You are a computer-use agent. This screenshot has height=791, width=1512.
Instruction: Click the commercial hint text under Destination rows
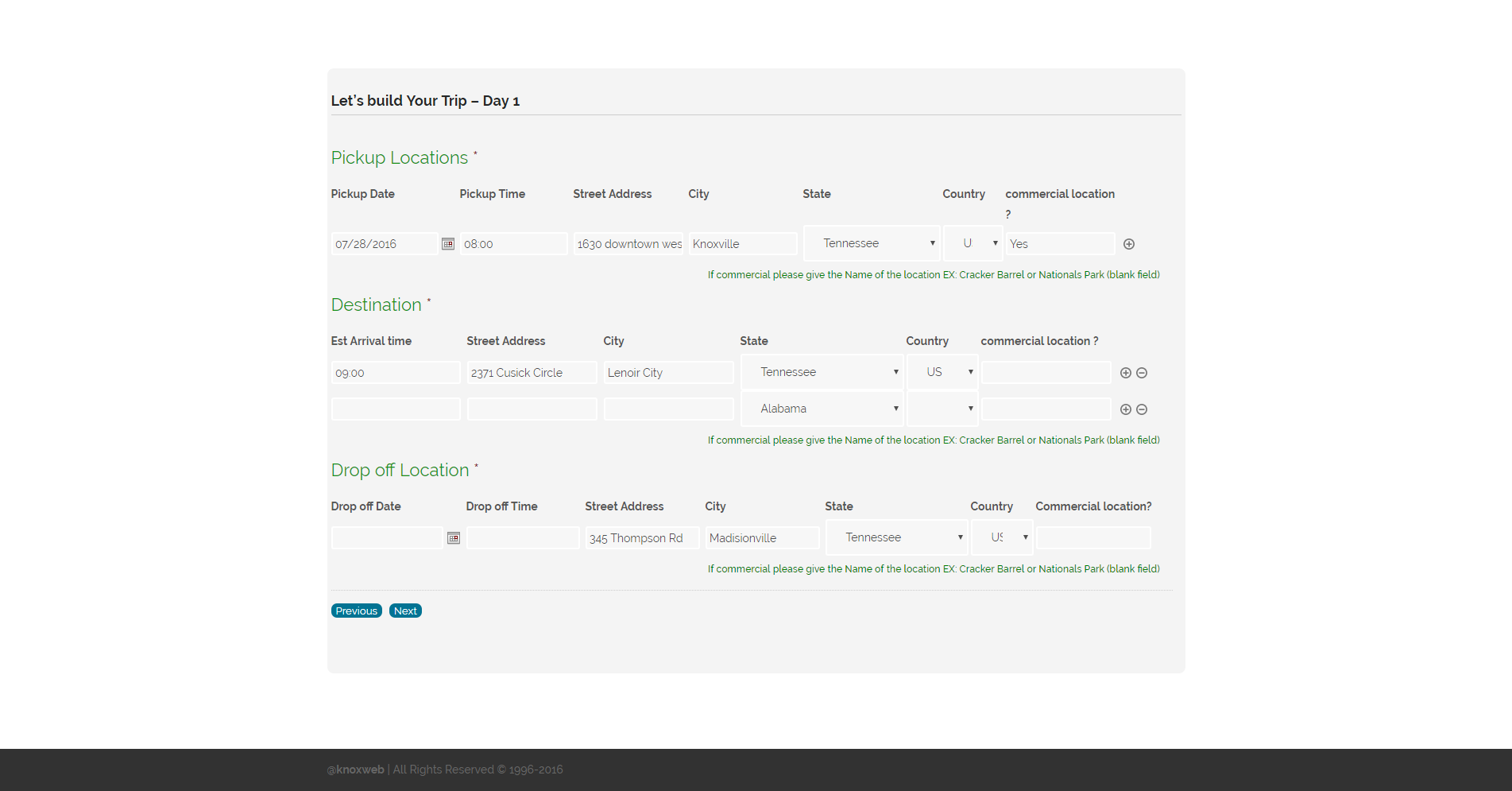pyautogui.click(x=934, y=440)
